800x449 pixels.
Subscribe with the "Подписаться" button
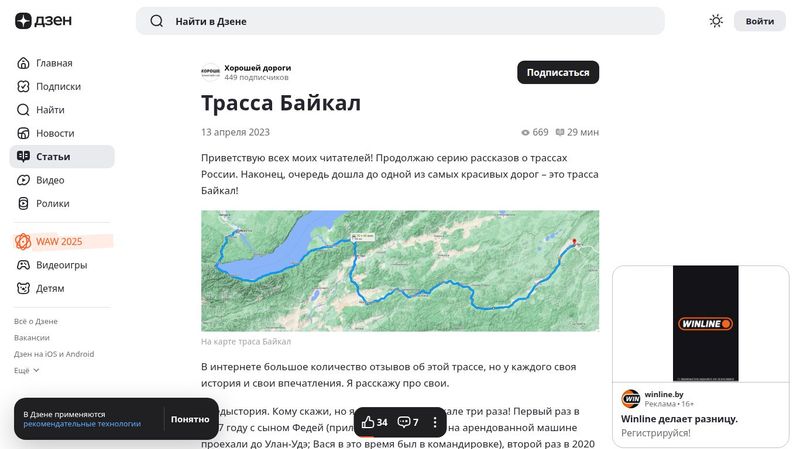(x=558, y=72)
